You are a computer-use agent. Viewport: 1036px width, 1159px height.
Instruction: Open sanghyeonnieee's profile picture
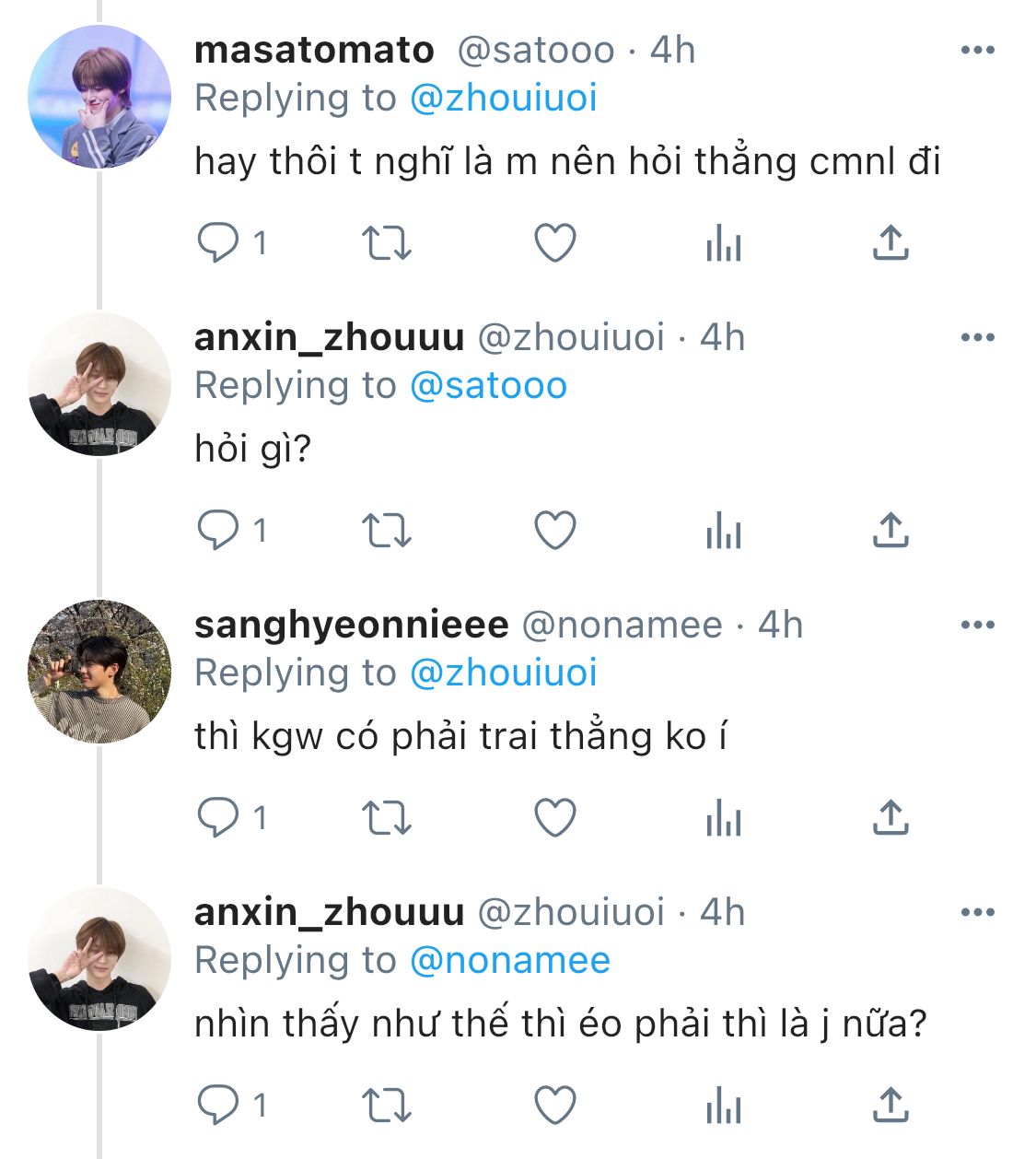click(99, 672)
